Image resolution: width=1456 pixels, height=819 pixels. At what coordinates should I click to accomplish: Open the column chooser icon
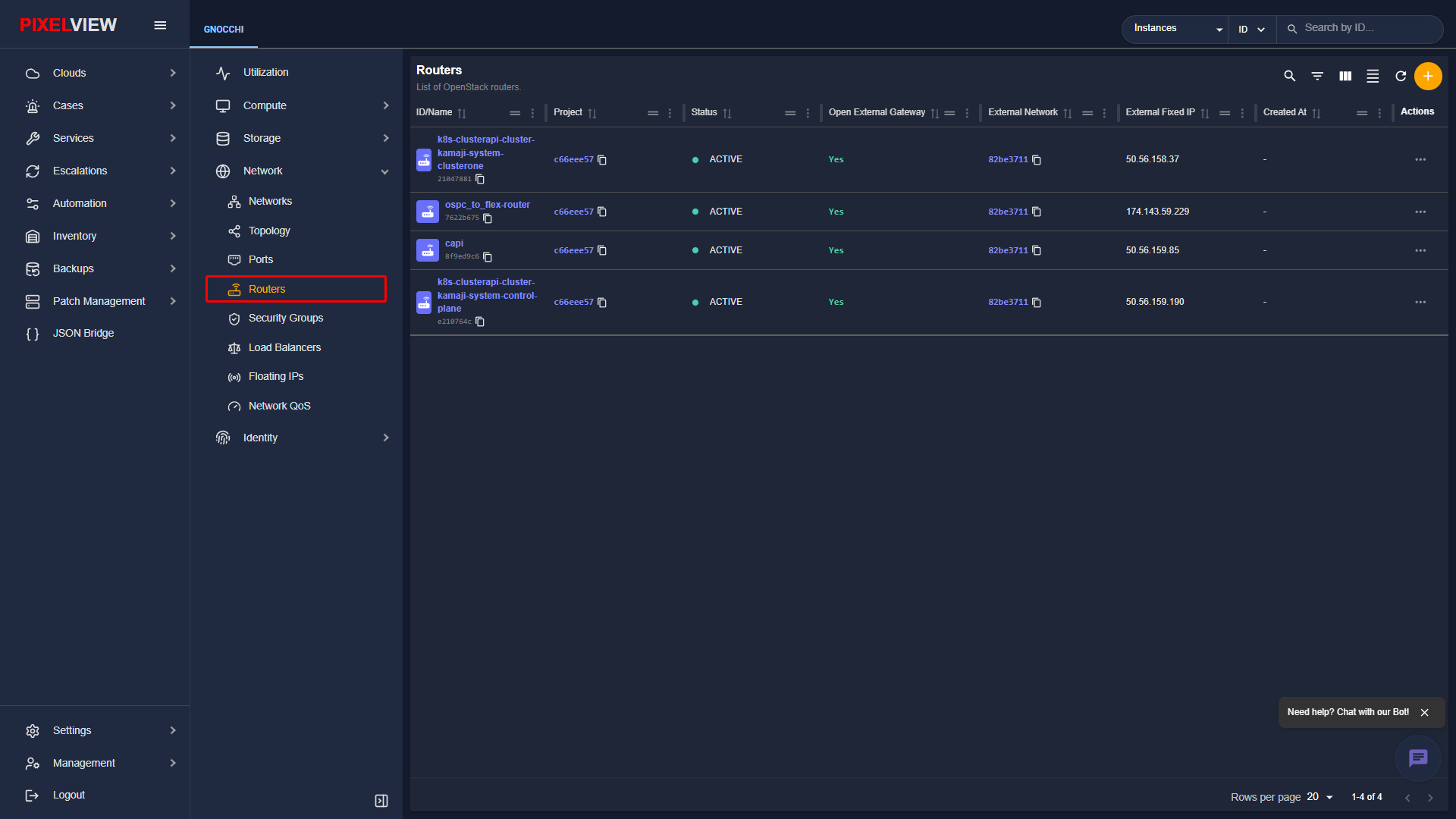[x=1345, y=76]
